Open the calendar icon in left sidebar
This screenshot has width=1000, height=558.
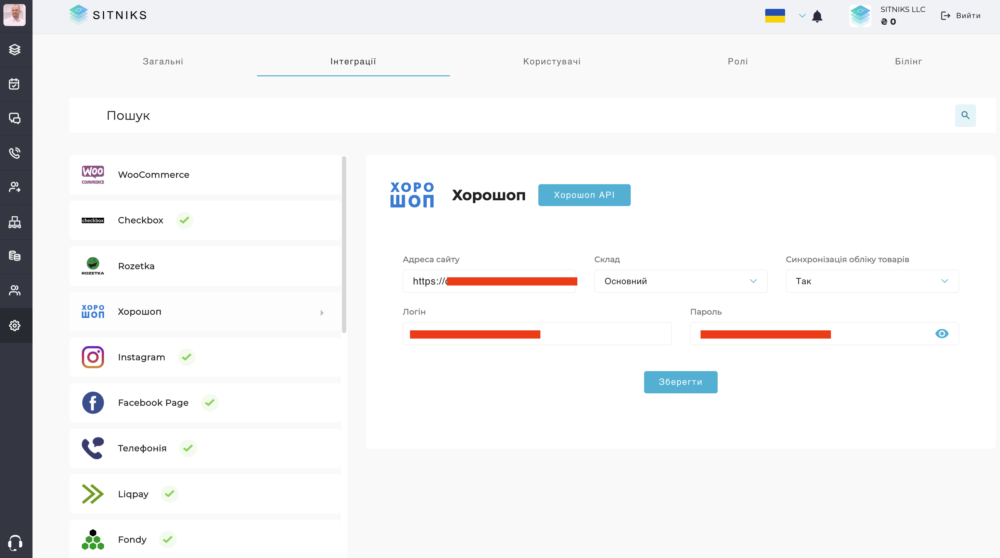(x=15, y=84)
